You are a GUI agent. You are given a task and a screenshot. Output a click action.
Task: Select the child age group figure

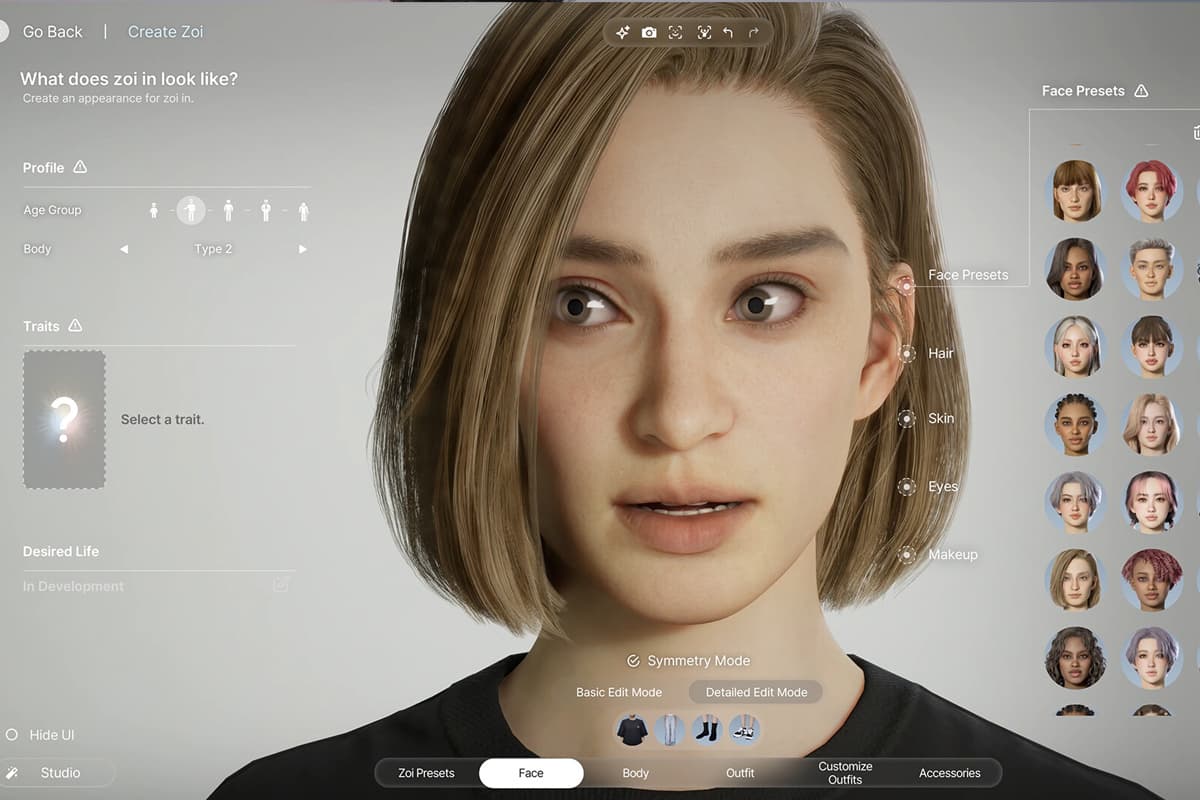click(154, 211)
